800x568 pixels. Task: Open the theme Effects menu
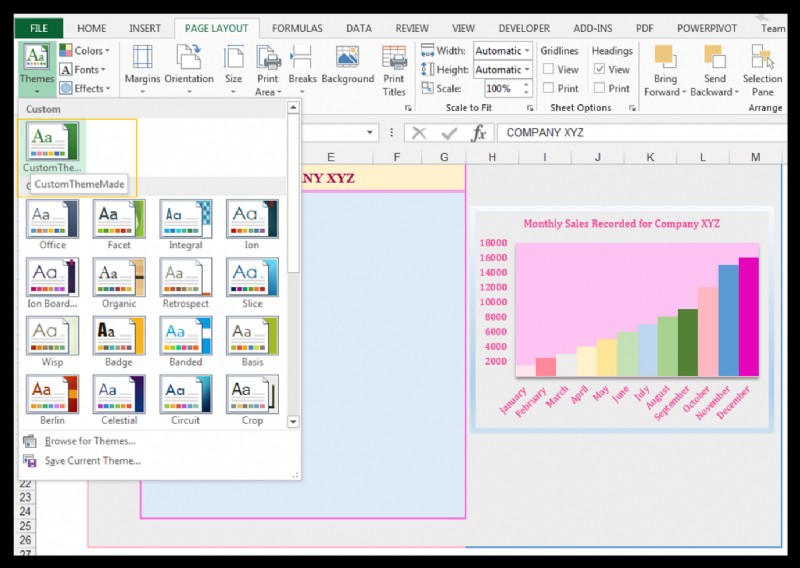click(85, 88)
